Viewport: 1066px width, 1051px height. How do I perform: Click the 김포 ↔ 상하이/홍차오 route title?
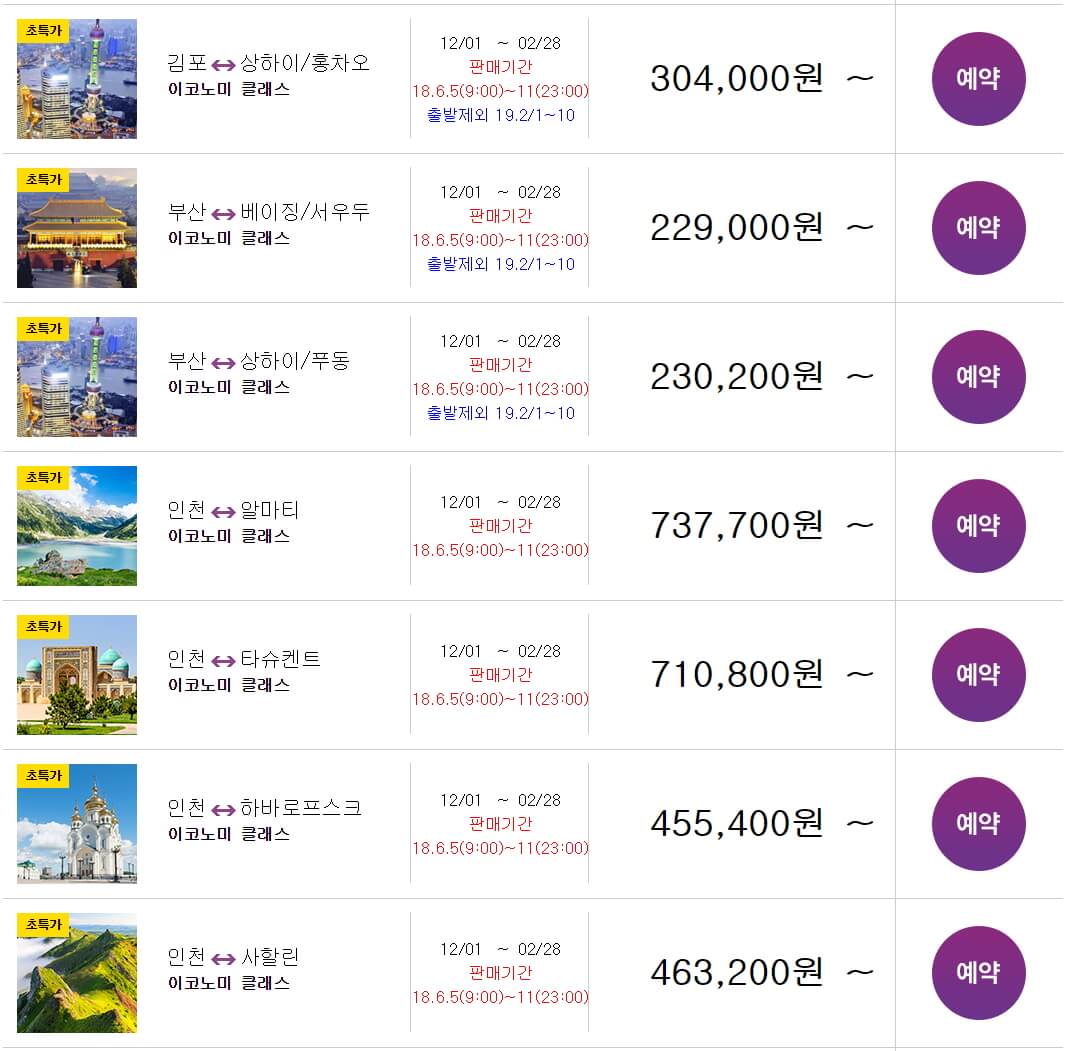tap(268, 63)
